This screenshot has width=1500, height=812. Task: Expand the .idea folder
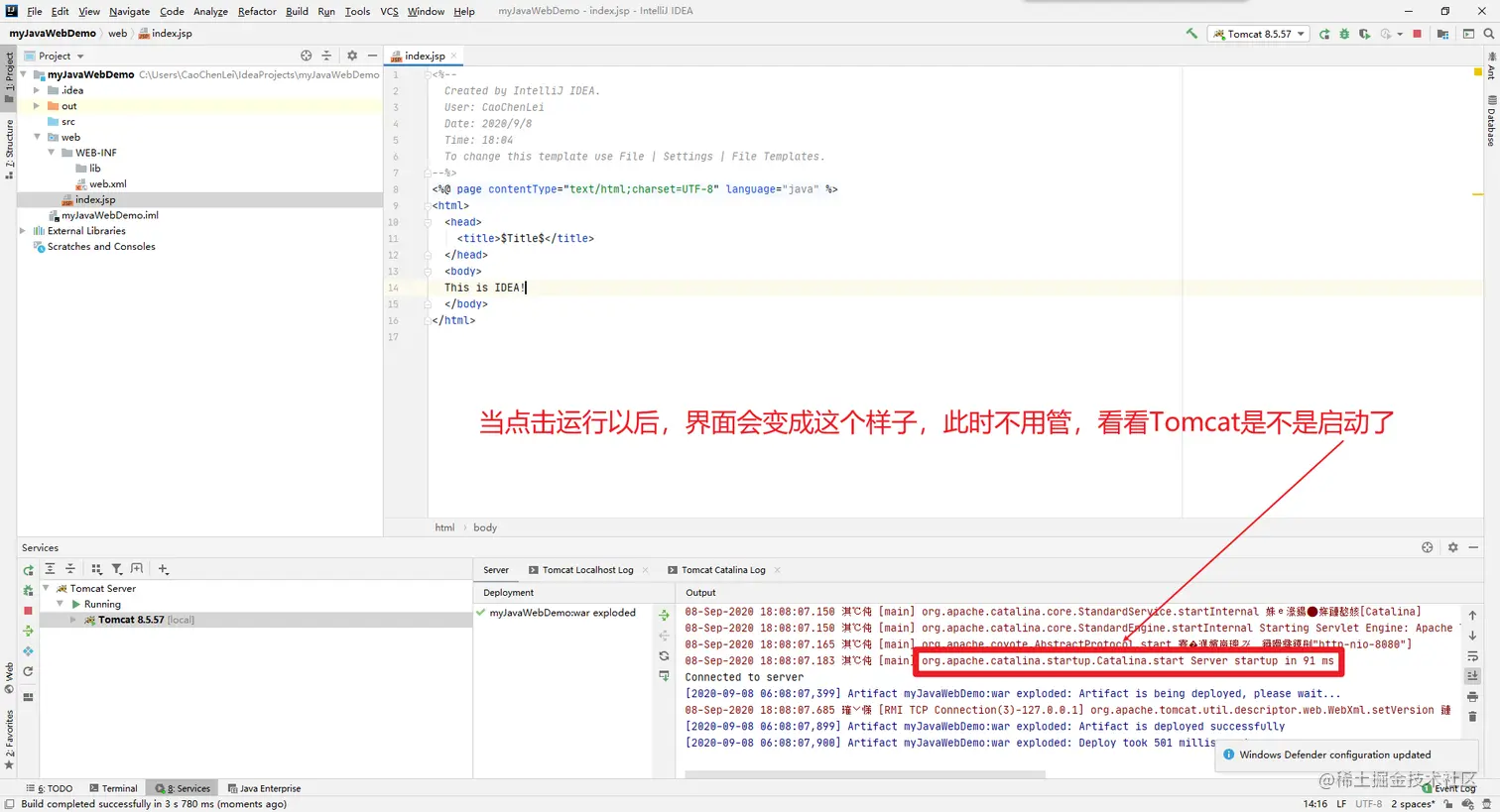37,90
